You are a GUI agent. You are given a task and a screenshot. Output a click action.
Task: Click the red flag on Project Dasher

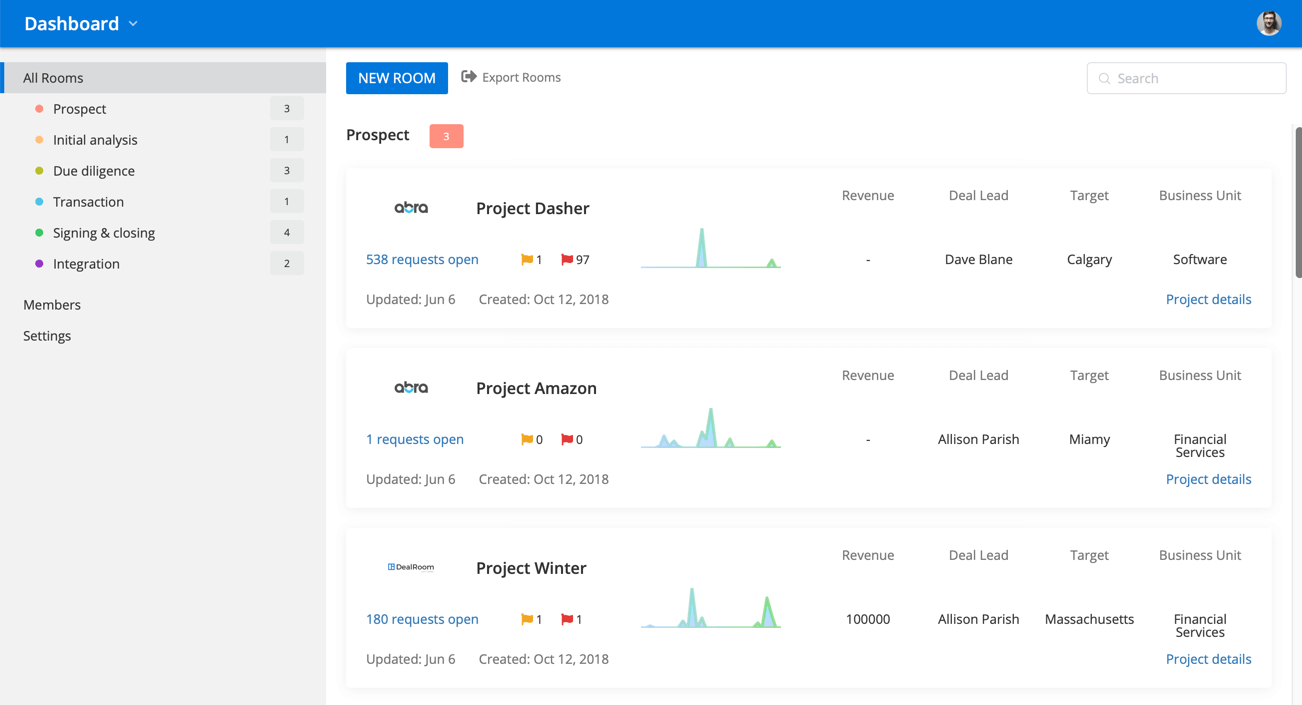pos(567,260)
